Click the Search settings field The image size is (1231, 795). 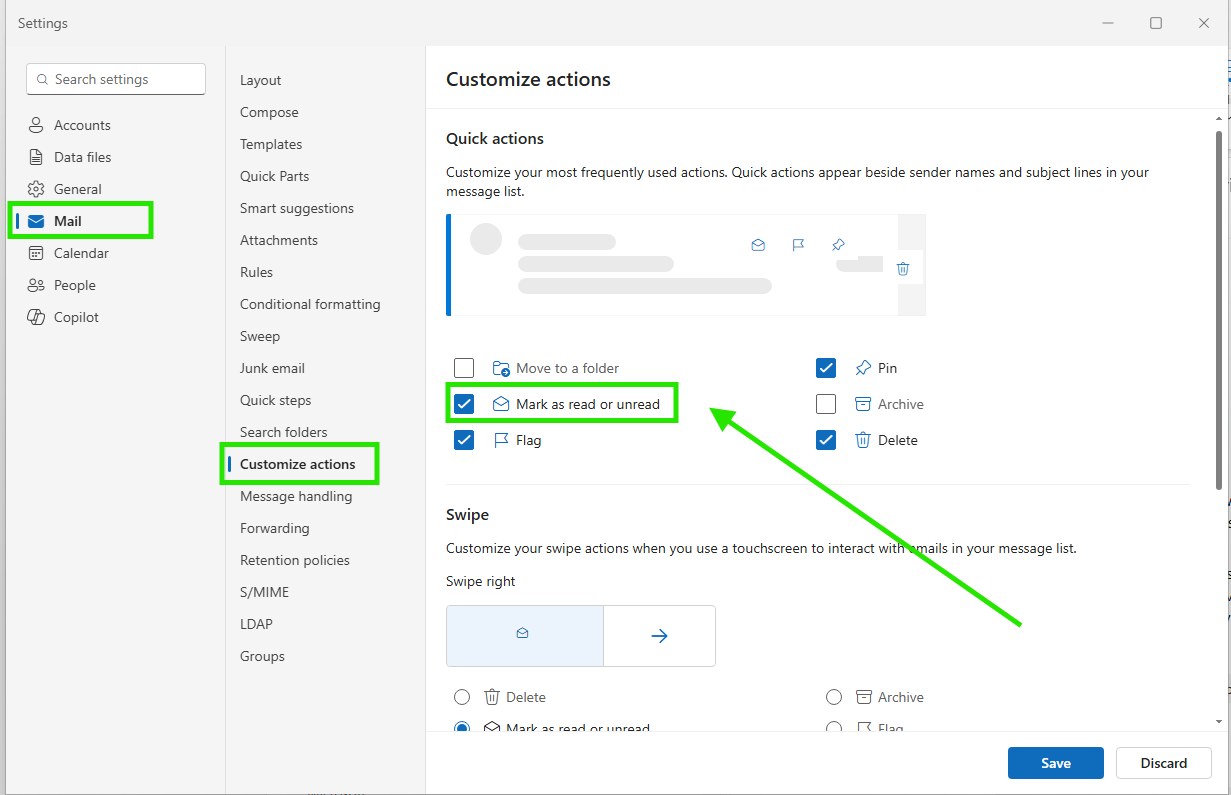(x=116, y=79)
